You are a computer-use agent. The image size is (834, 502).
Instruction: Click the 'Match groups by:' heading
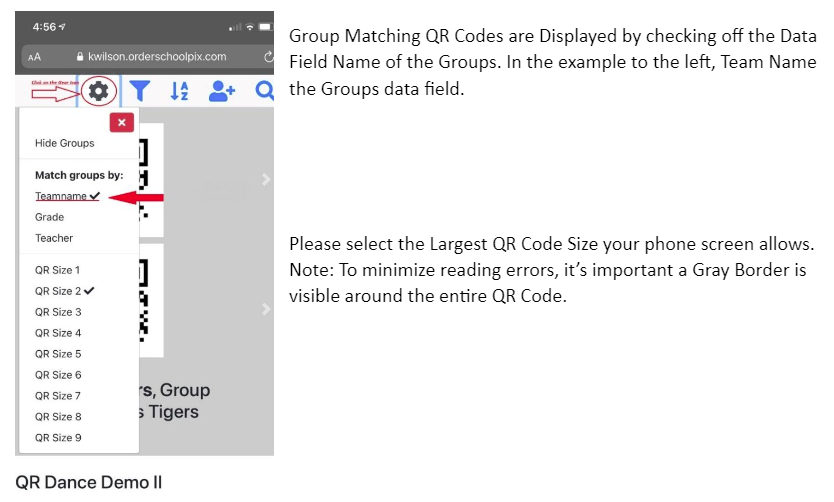click(79, 175)
